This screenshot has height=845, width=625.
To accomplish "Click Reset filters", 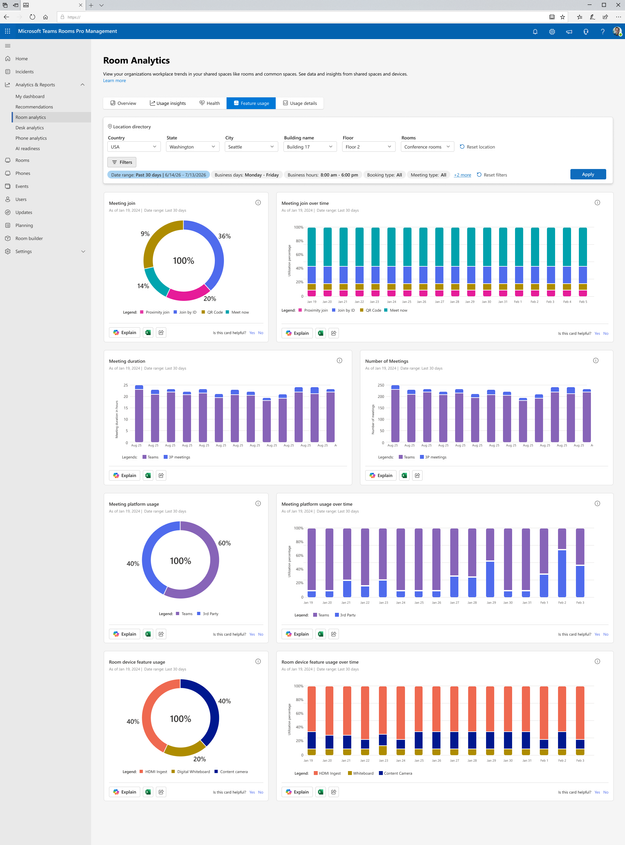I will click(492, 175).
